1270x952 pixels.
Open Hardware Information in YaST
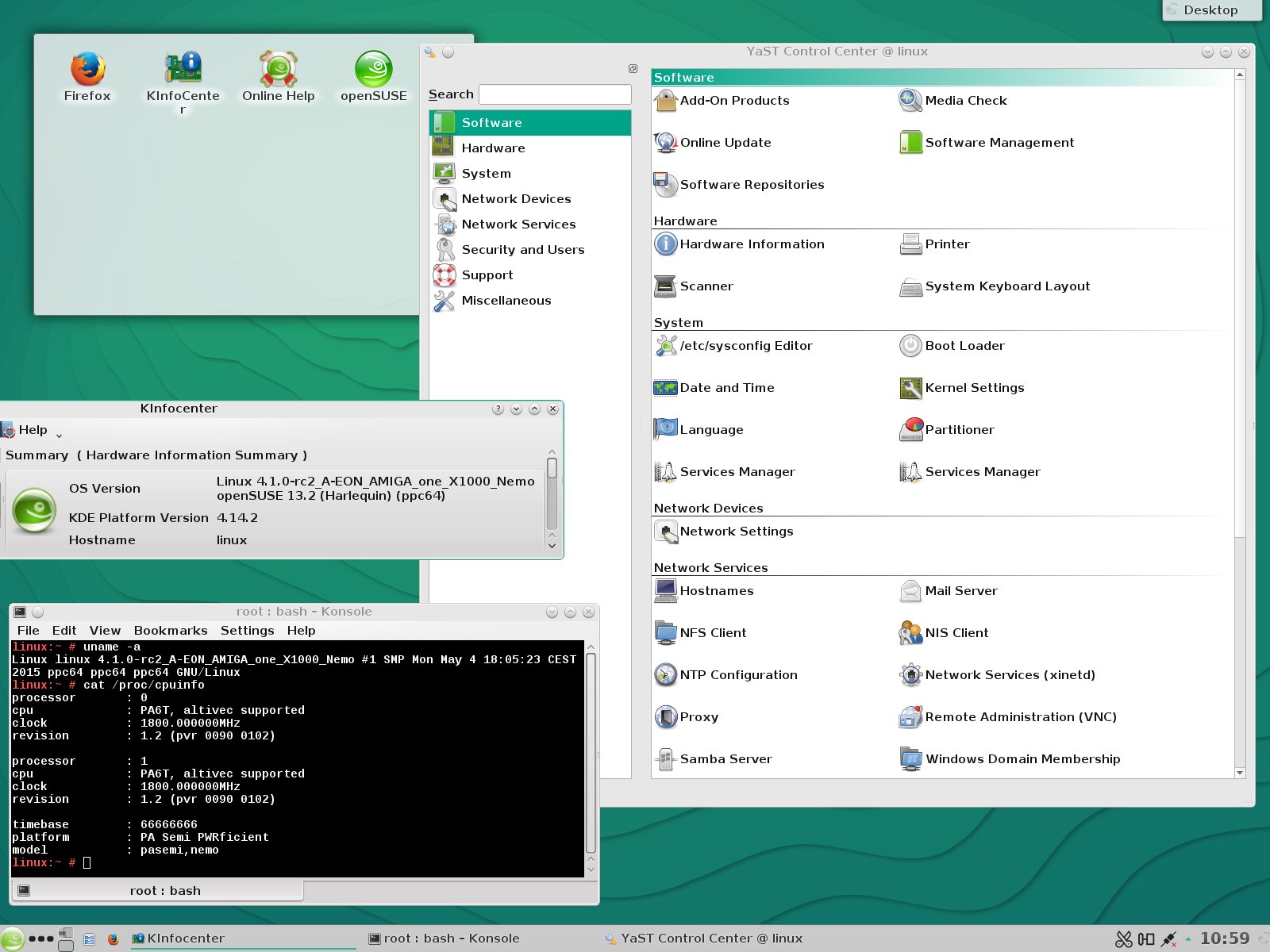[751, 244]
